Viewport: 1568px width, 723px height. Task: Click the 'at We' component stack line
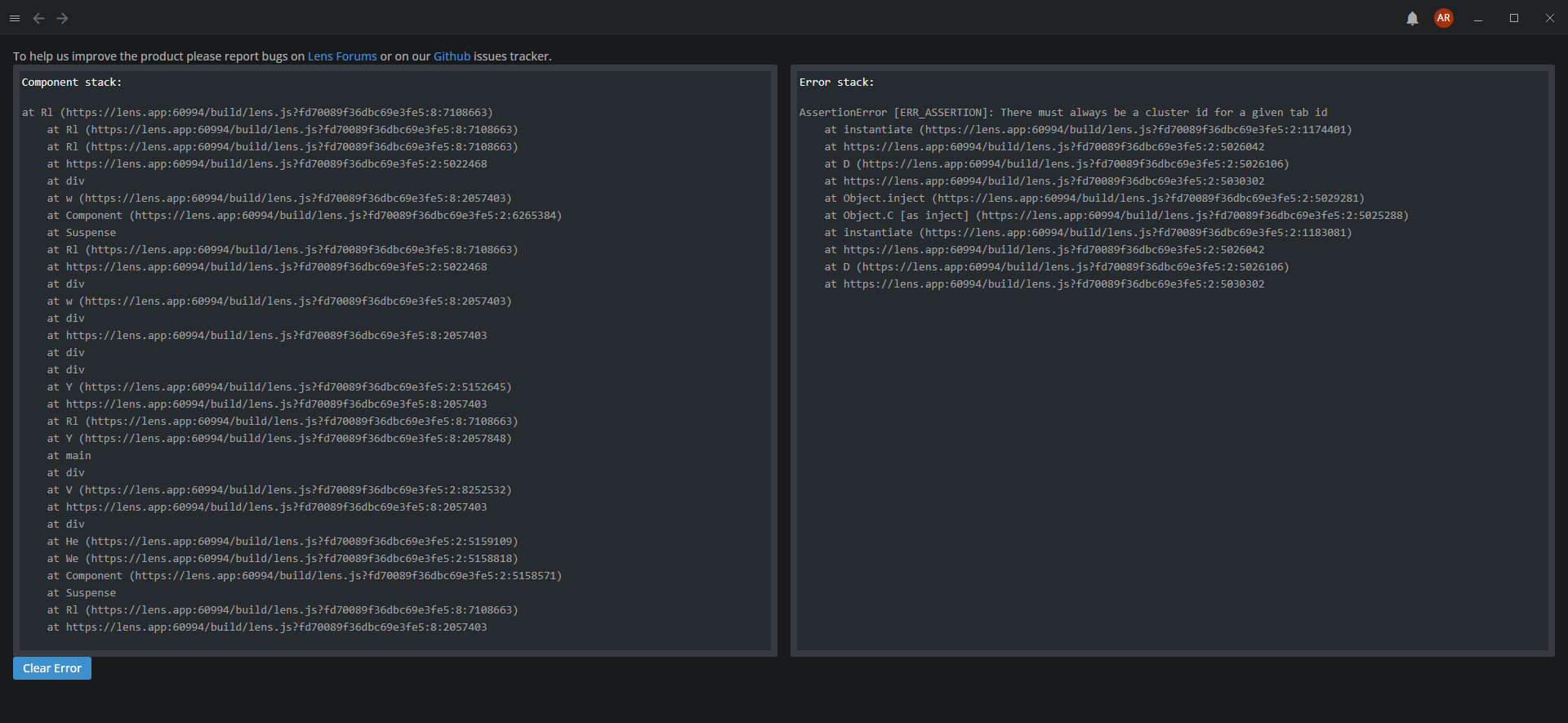[282, 559]
